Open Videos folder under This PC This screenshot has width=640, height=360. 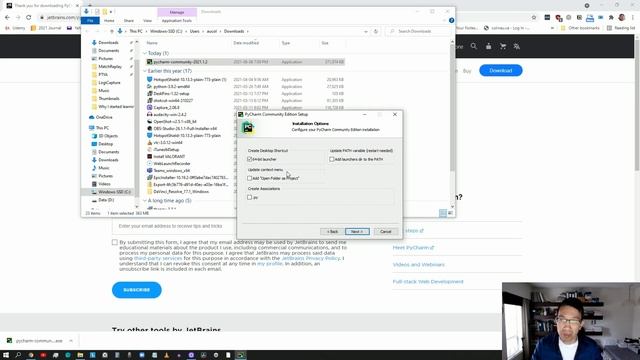tap(104, 184)
